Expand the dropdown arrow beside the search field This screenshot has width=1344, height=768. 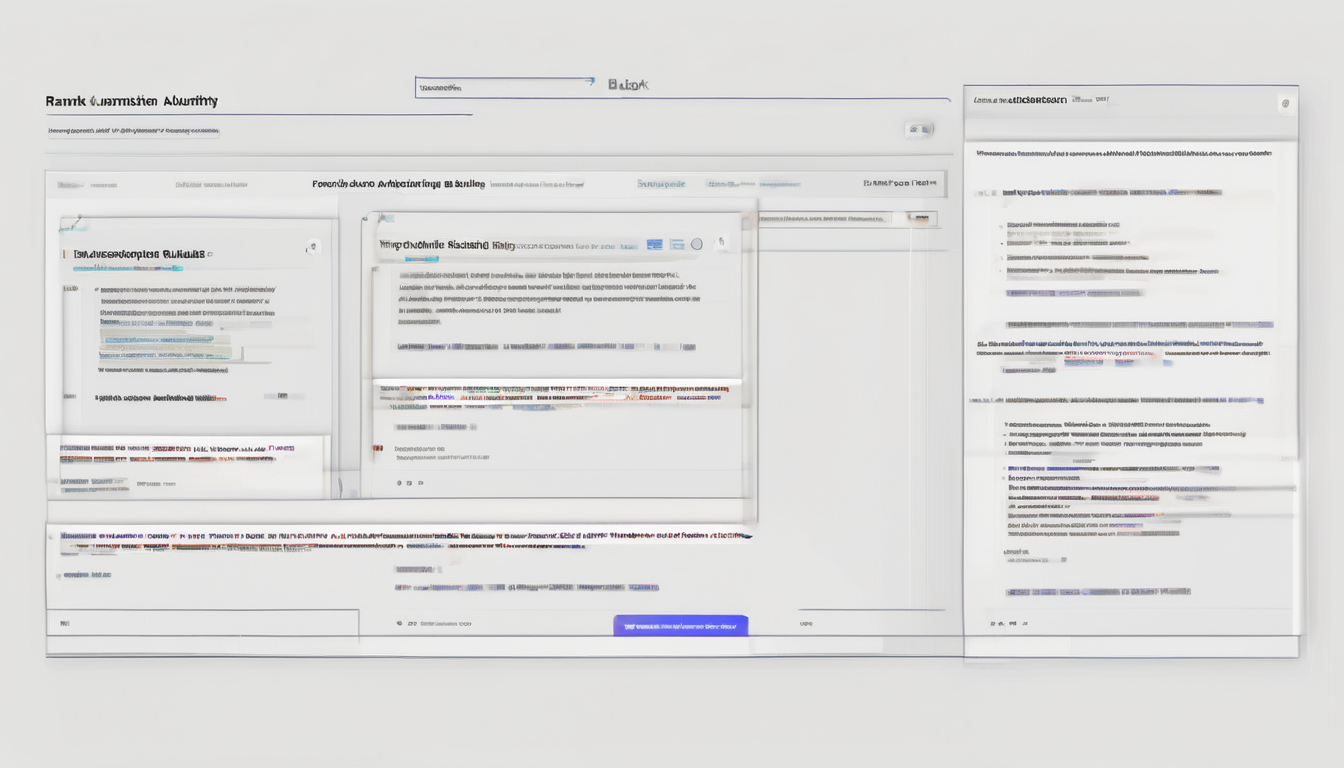coord(590,83)
